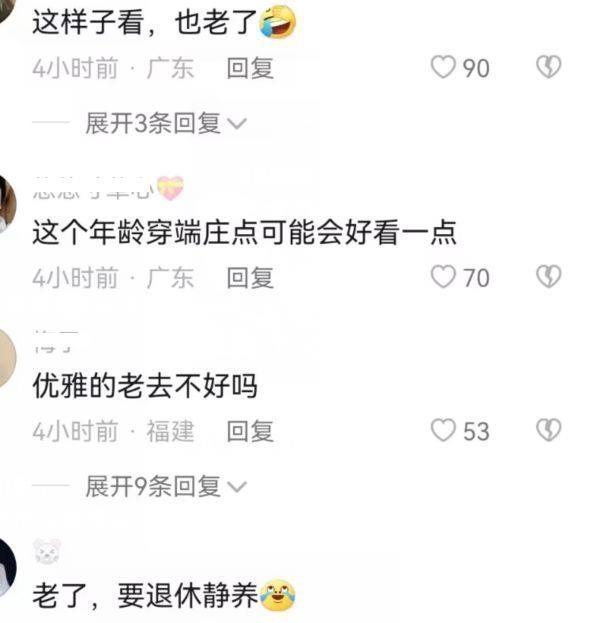Click the bear emoji username badge
This screenshot has height=623, width=592.
tap(47, 551)
